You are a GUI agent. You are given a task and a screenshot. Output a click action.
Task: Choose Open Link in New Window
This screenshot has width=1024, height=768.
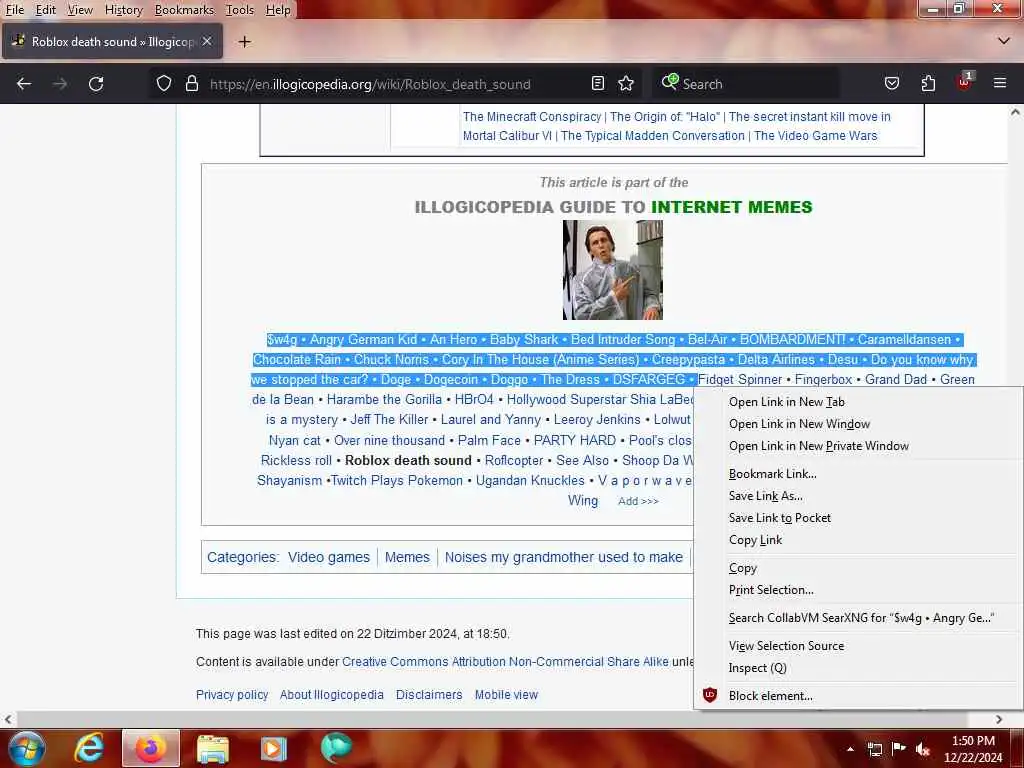[857, 424]
